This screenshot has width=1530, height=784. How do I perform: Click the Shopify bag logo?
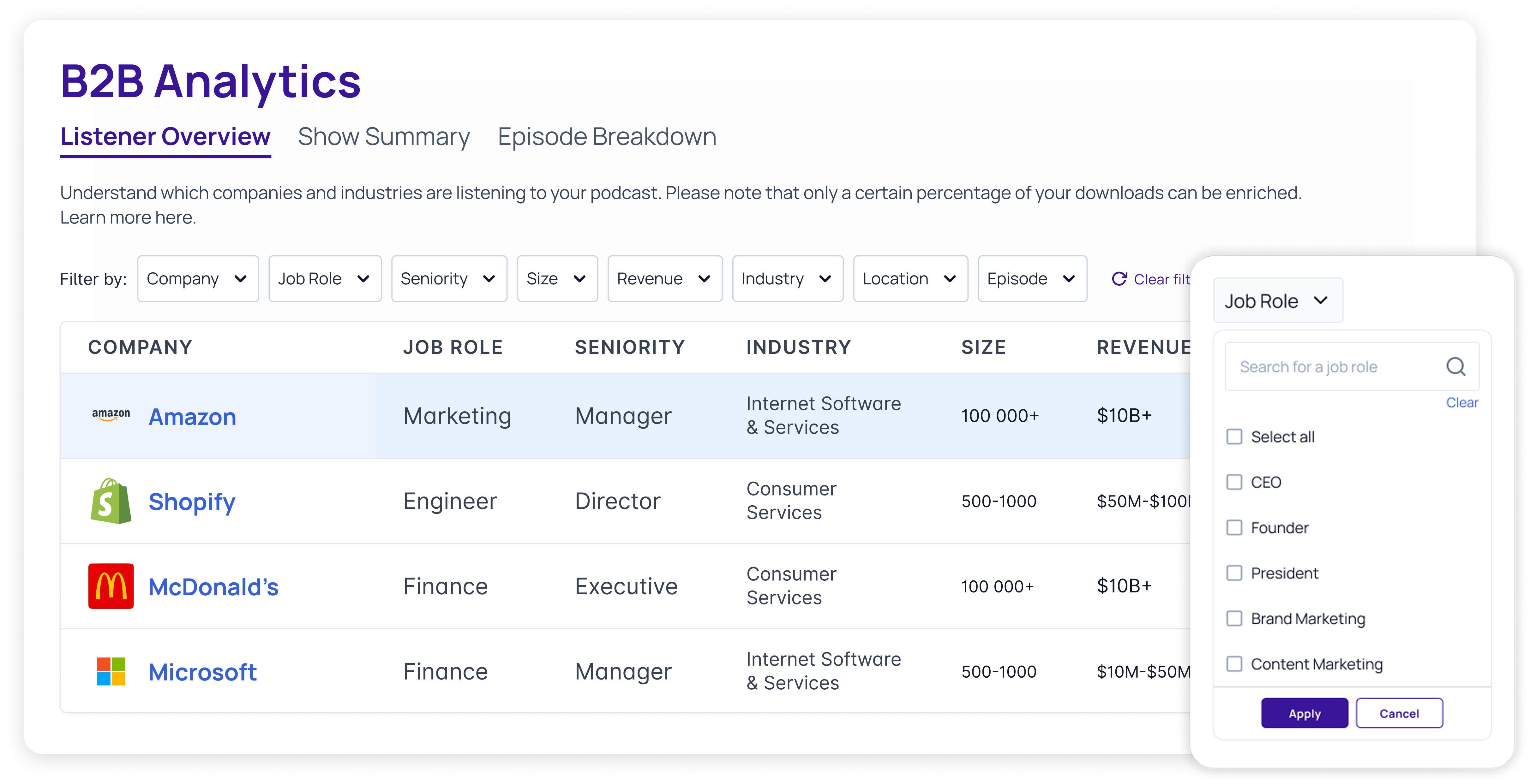pyautogui.click(x=111, y=502)
